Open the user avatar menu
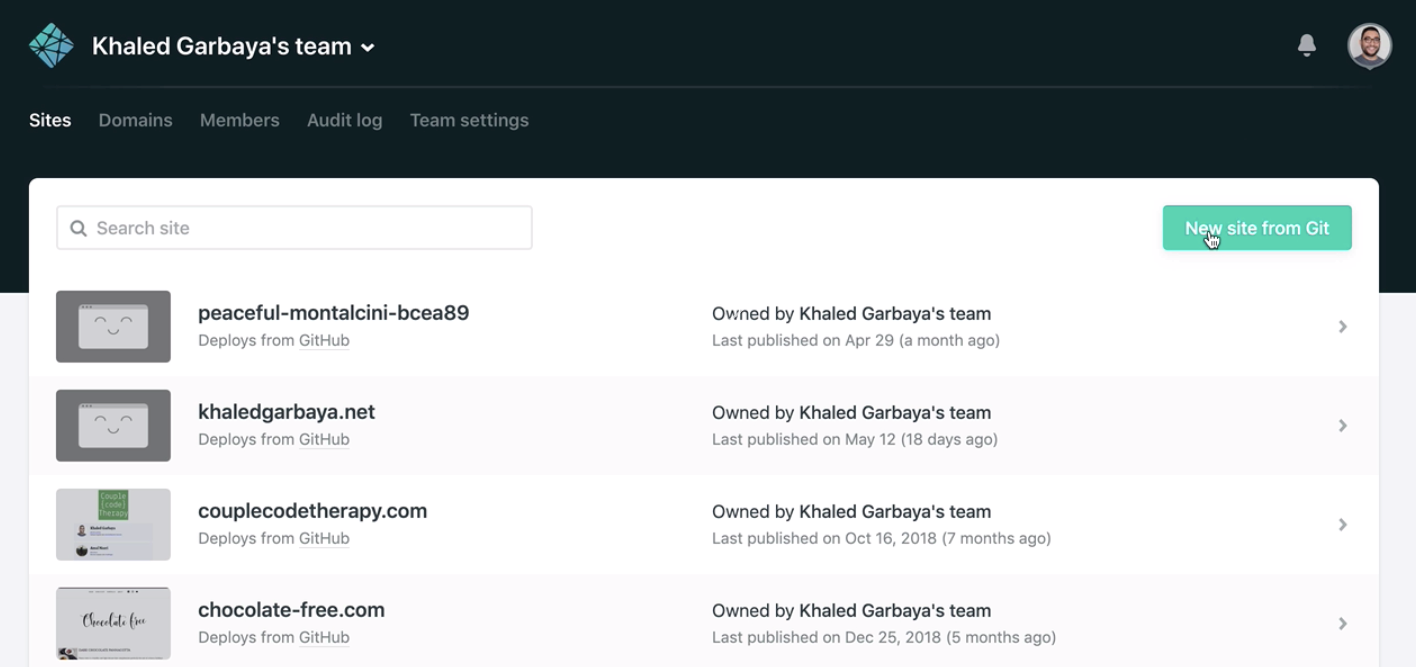Viewport: 1416px width, 667px height. 1369,46
